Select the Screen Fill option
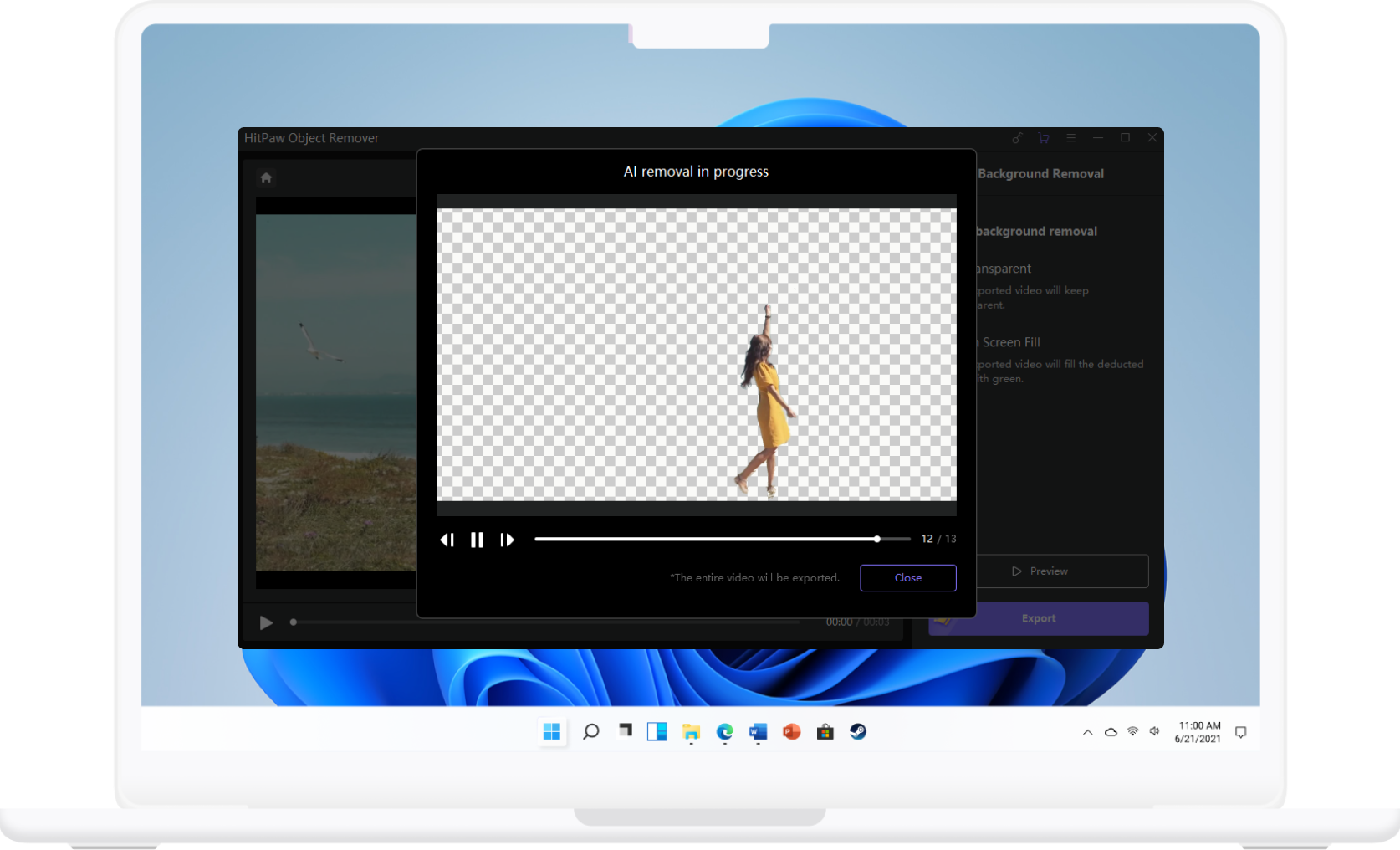1400x850 pixels. pos(1010,342)
